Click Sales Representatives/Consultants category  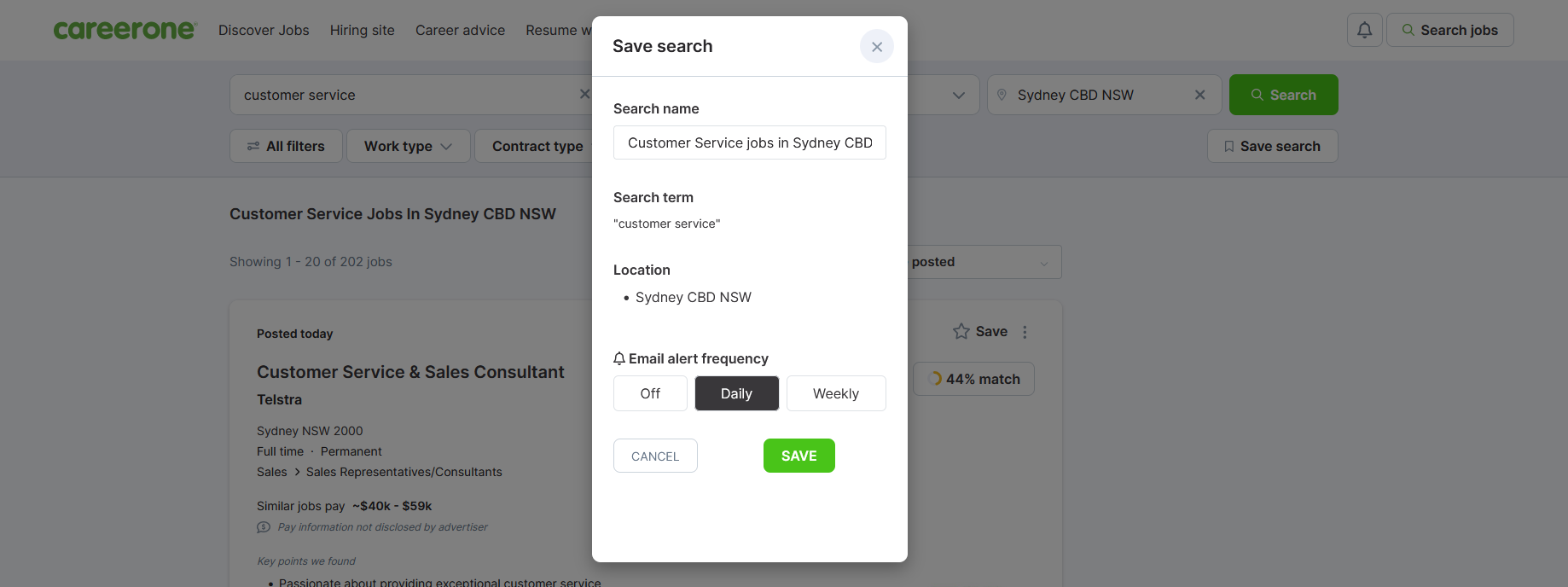[404, 472]
